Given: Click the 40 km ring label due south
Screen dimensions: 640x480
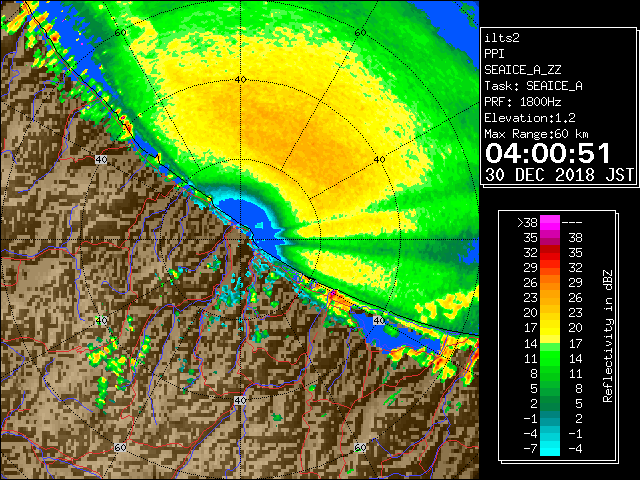Looking at the screenshot, I should (240, 400).
